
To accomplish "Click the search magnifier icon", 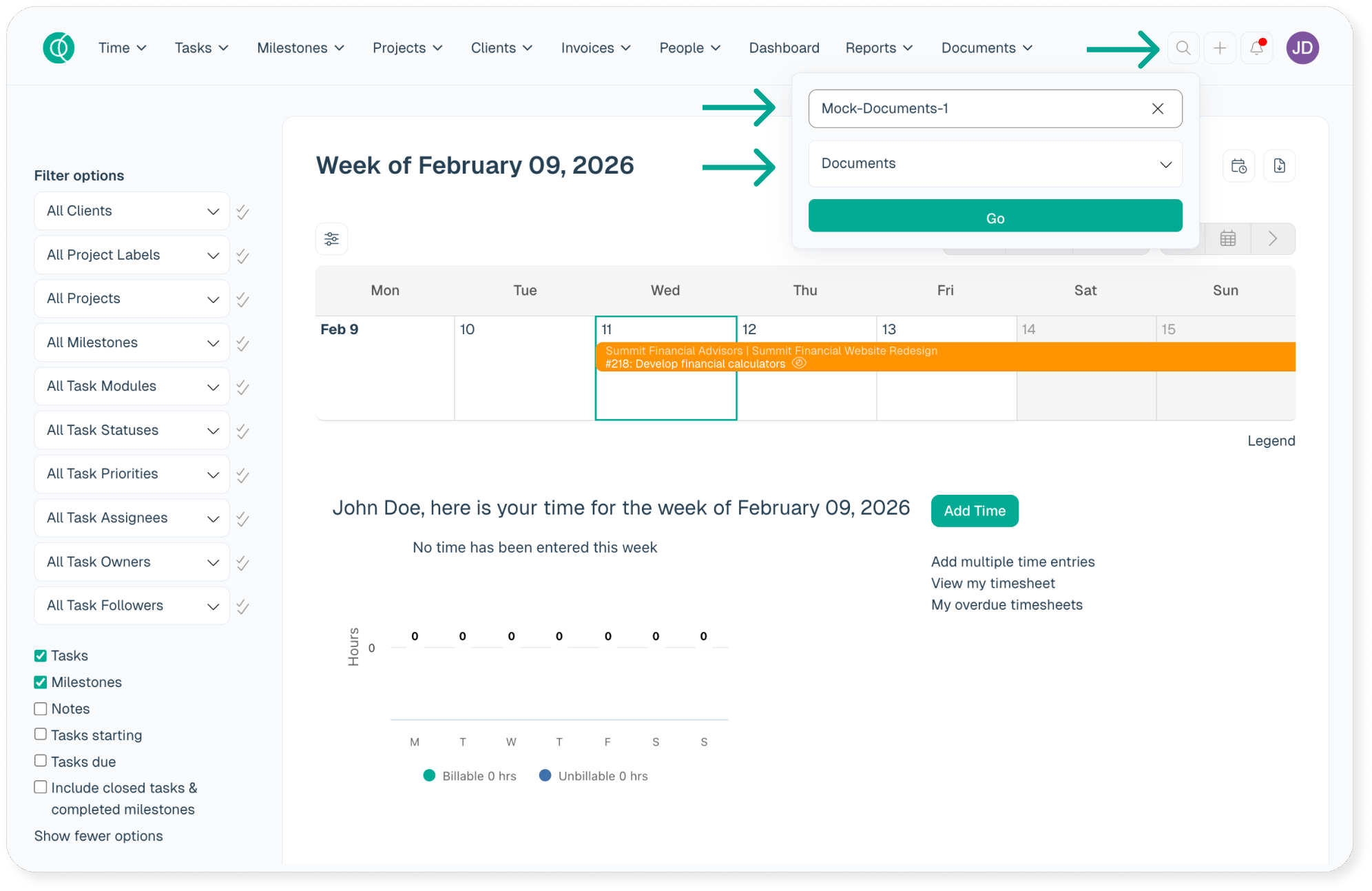I will [1183, 48].
